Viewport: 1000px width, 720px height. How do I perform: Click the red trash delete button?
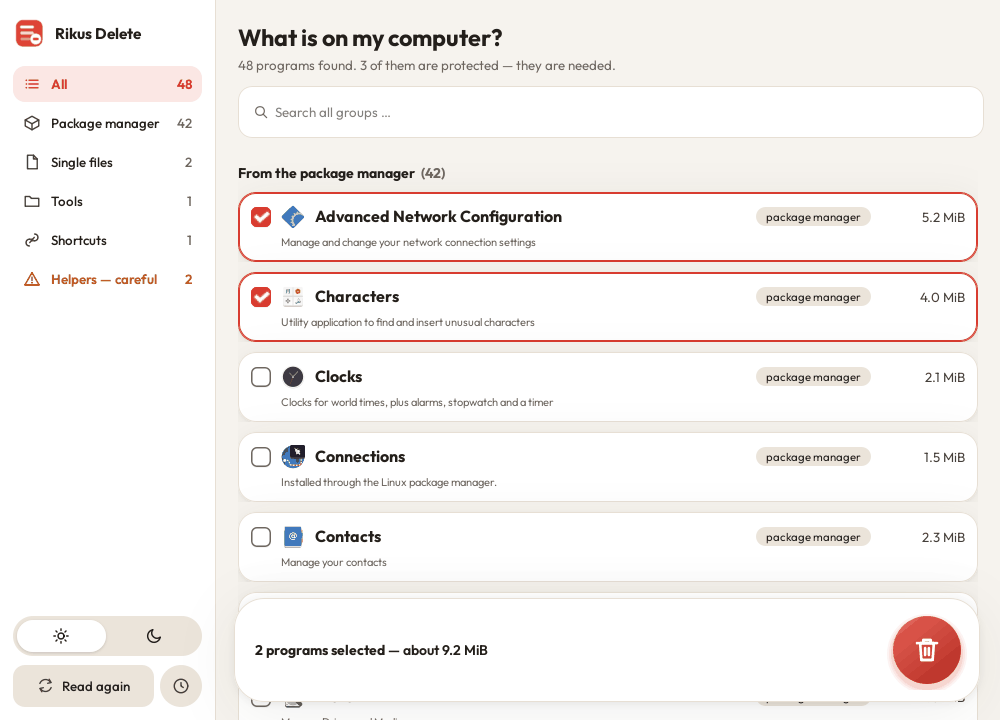coord(926,650)
